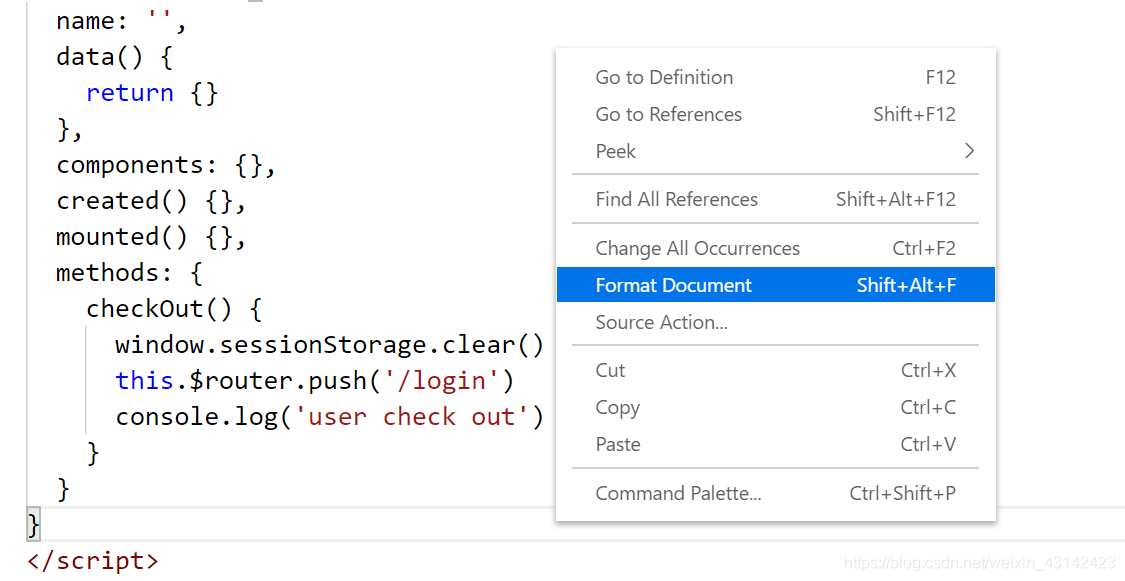Select Copy in the context menu
Image resolution: width=1125 pixels, height=581 pixels.
617,407
